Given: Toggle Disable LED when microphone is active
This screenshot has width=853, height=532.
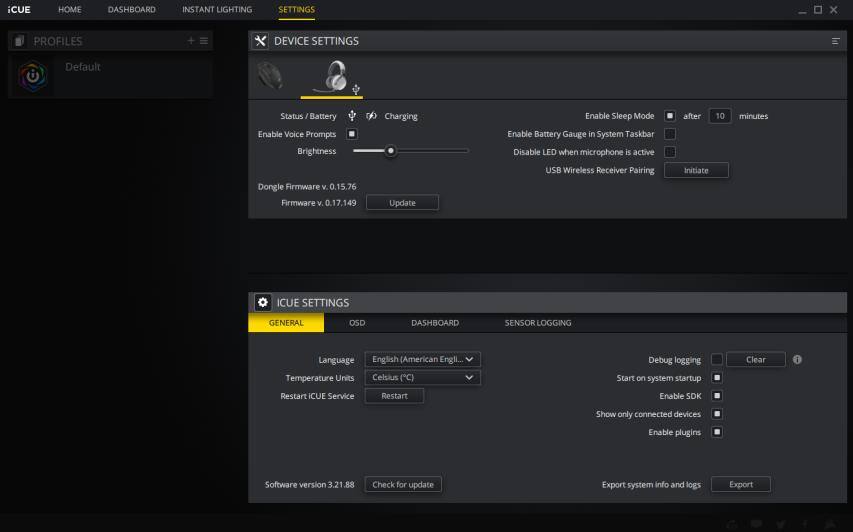Looking at the screenshot, I should tap(670, 152).
